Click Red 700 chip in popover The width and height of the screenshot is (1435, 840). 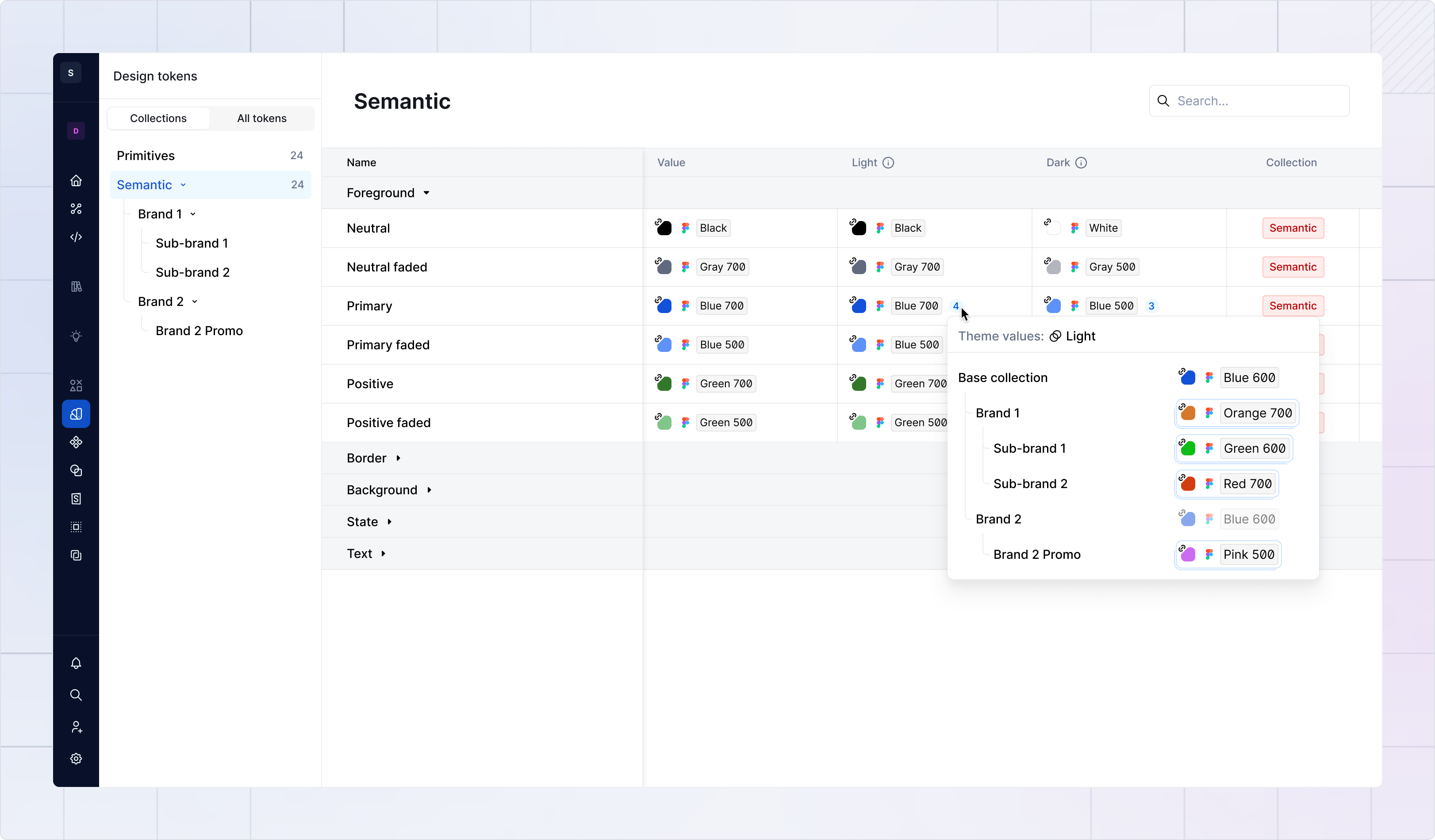coord(1247,484)
